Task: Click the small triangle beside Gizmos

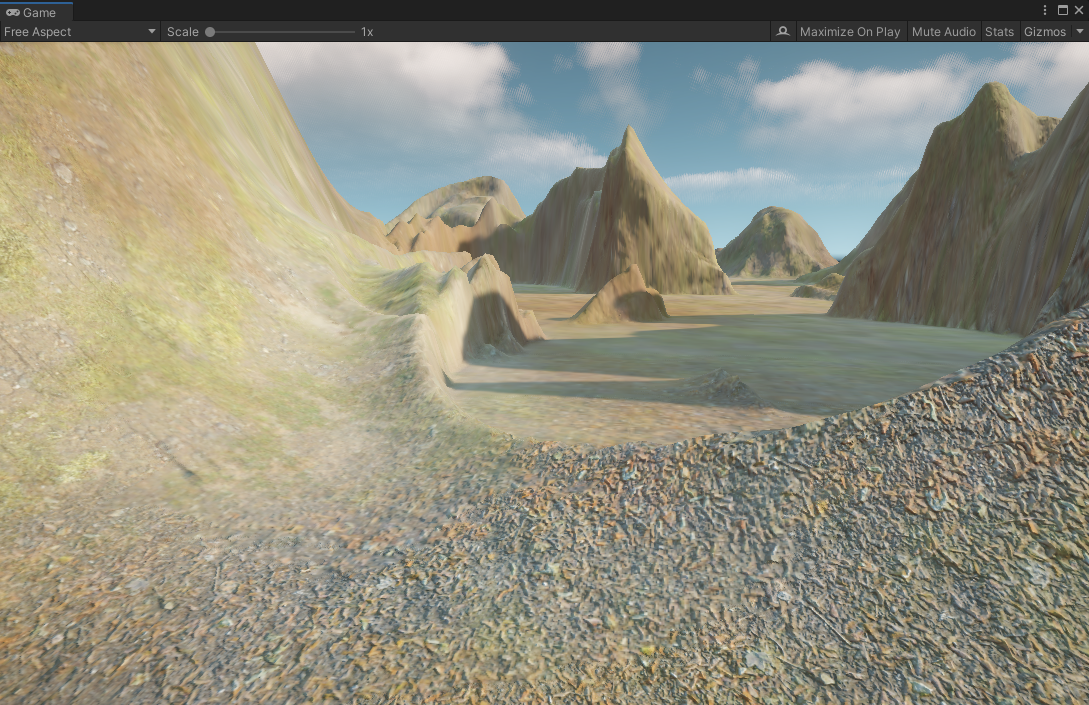Action: (1081, 31)
